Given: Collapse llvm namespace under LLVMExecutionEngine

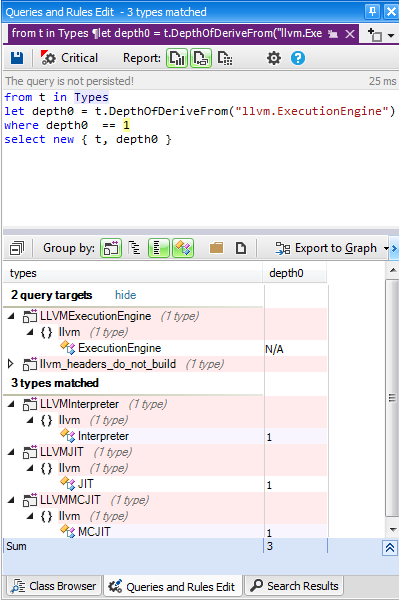Looking at the screenshot, I should pos(30,332).
